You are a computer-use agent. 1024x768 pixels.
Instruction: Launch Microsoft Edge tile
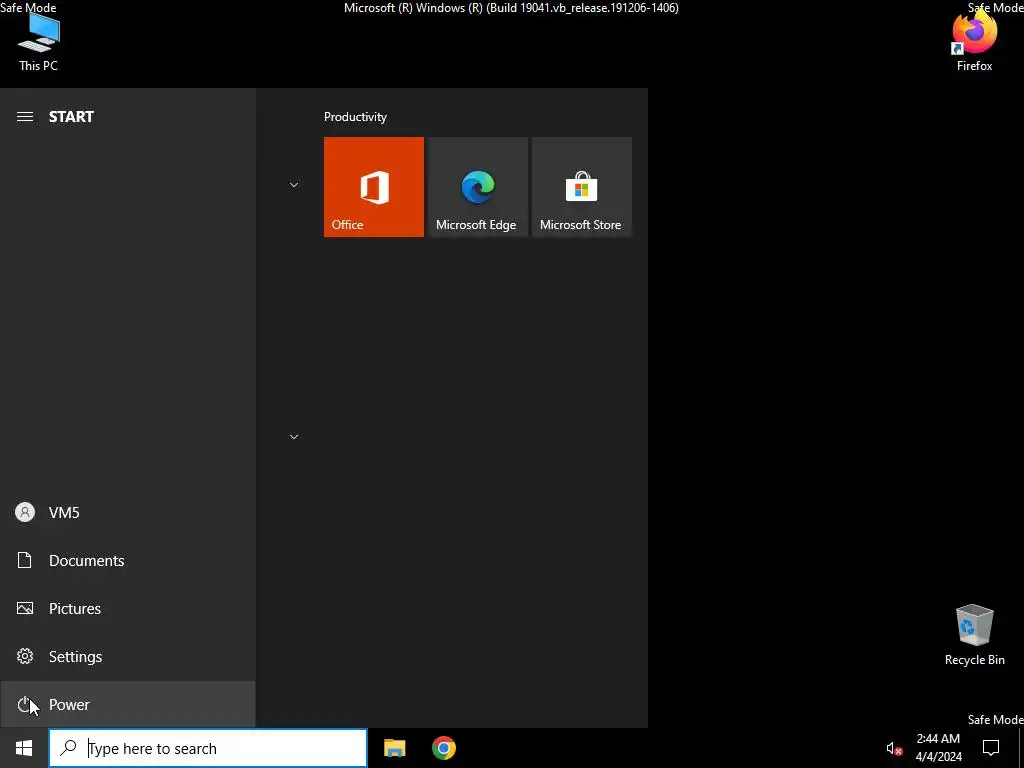[x=477, y=187]
